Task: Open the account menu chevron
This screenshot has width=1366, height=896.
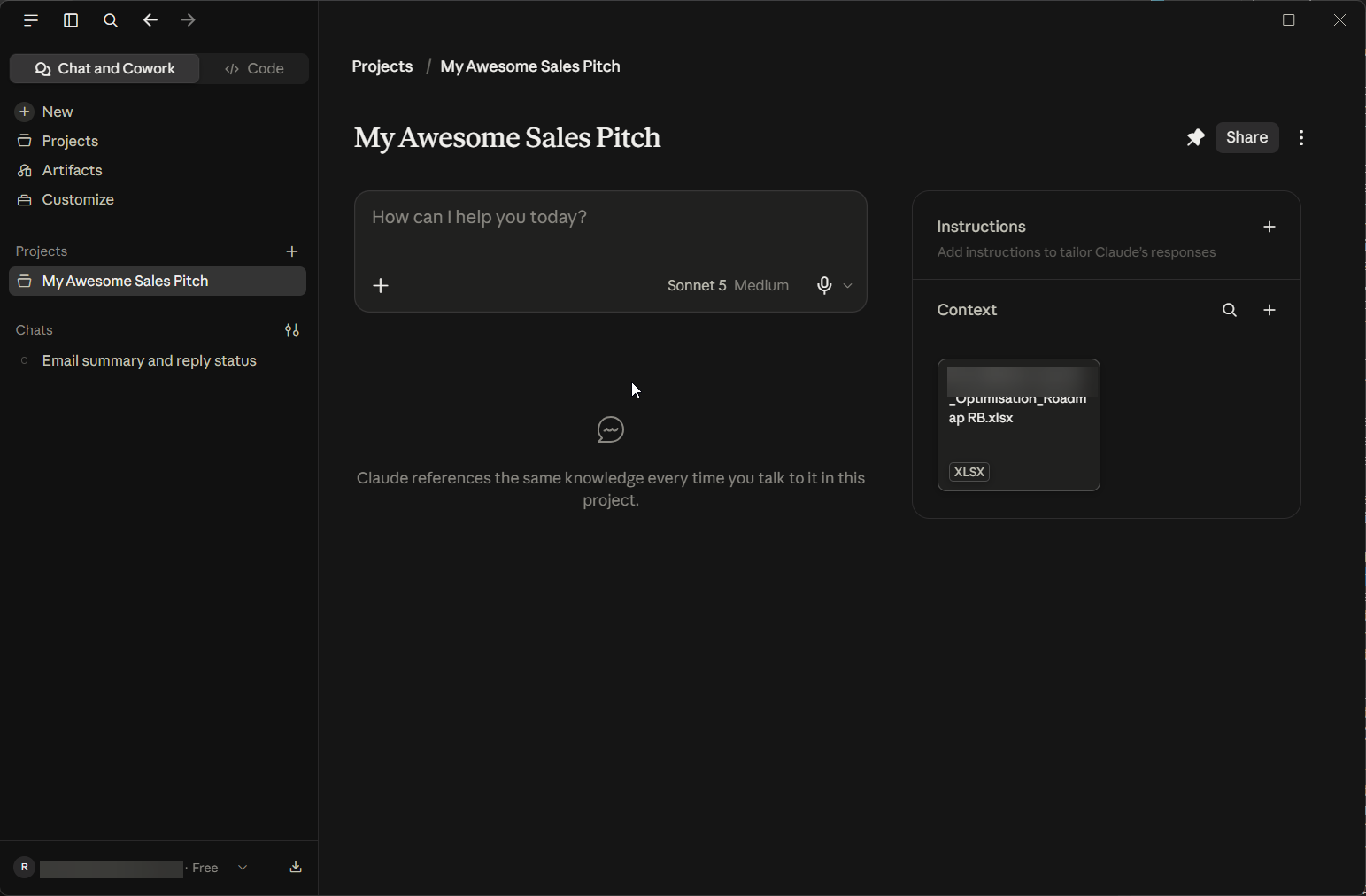Action: point(243,868)
